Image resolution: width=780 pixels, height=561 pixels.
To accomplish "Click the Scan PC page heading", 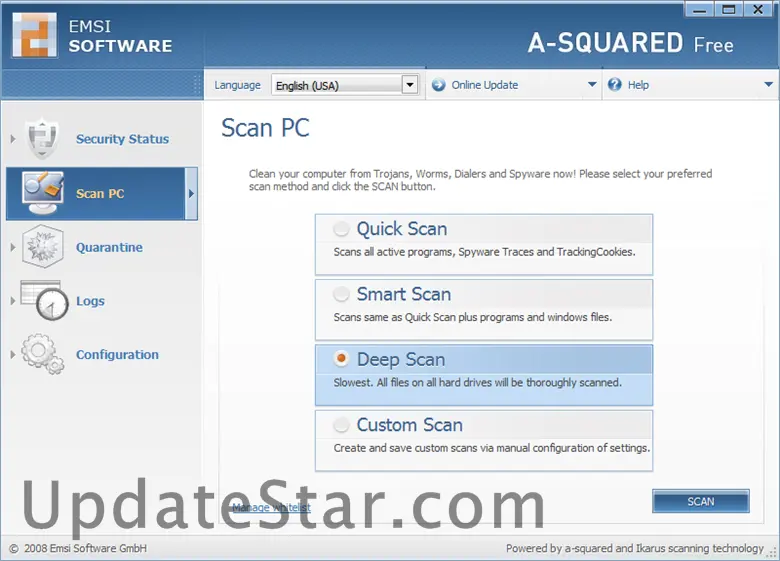I will [x=265, y=128].
